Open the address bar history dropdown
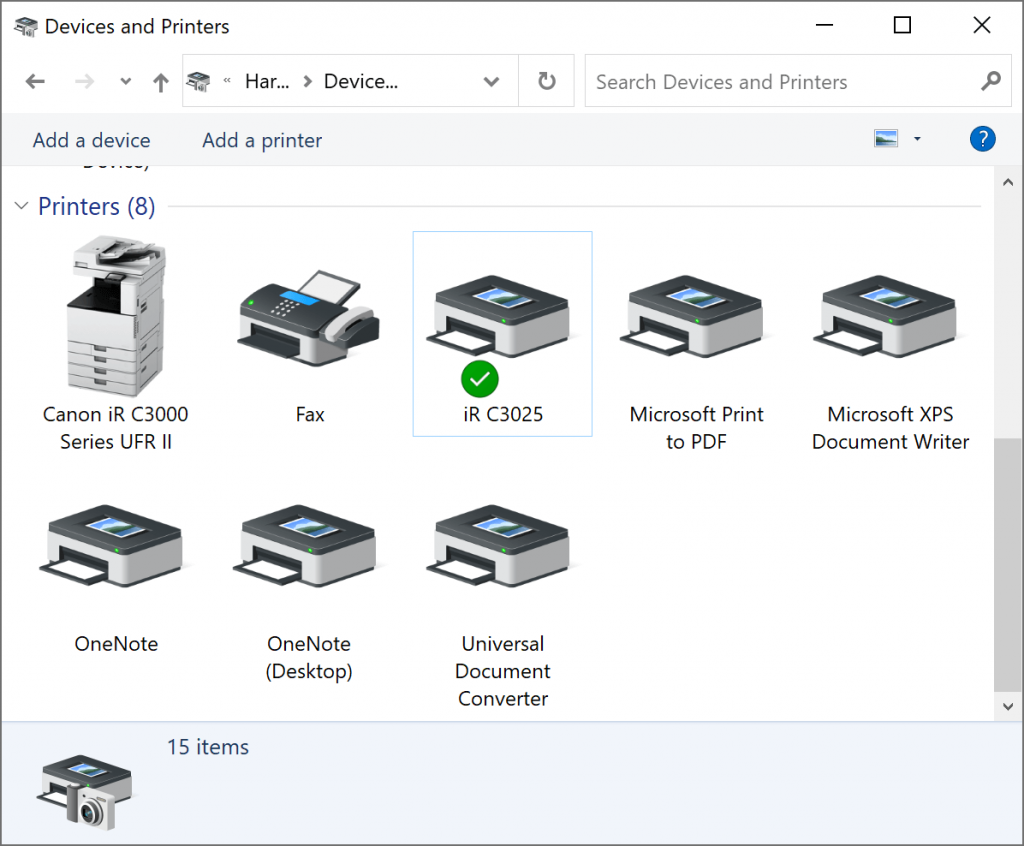This screenshot has width=1024, height=846. click(491, 82)
